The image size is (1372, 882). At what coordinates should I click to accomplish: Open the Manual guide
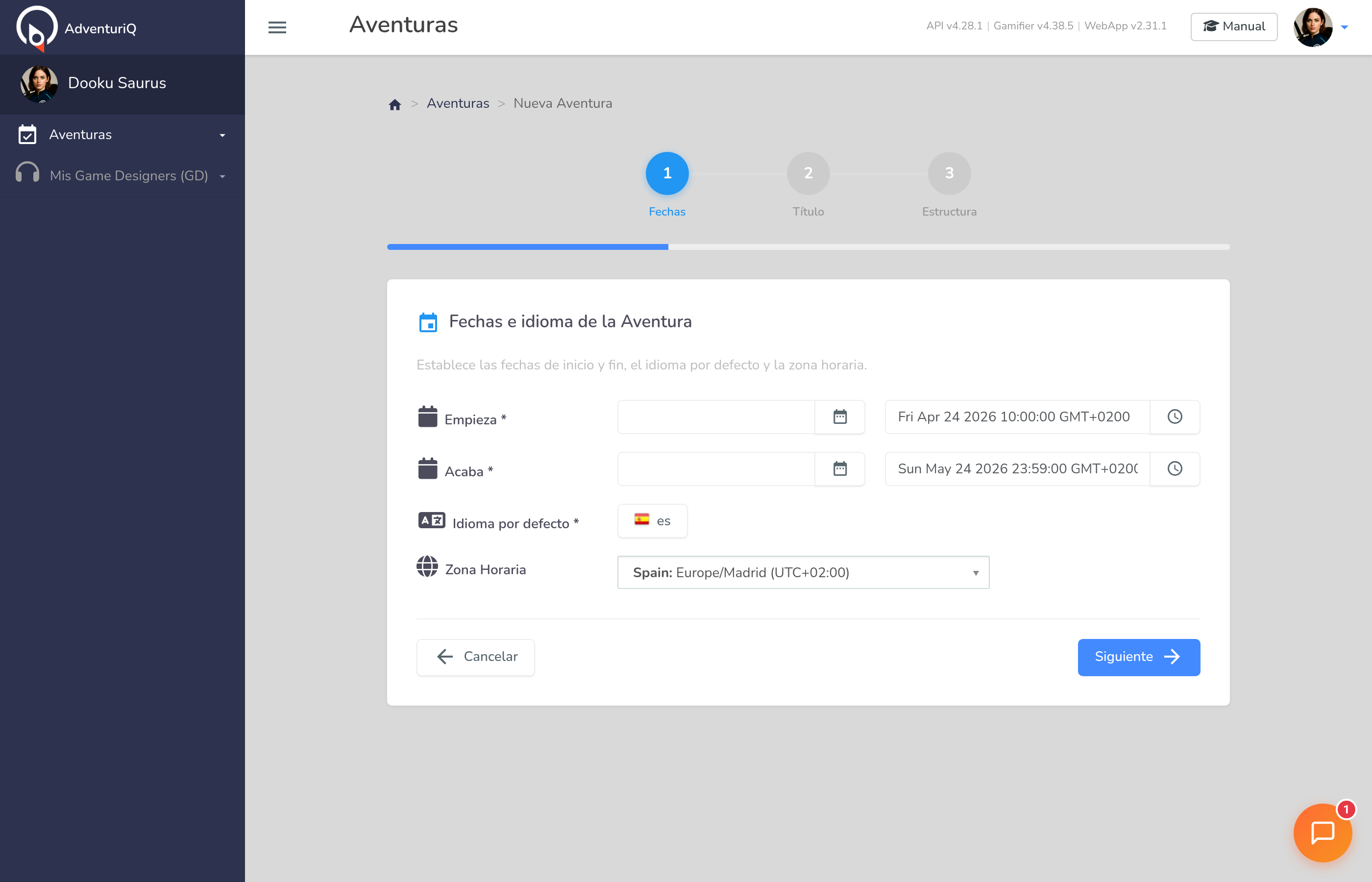[x=1234, y=26]
